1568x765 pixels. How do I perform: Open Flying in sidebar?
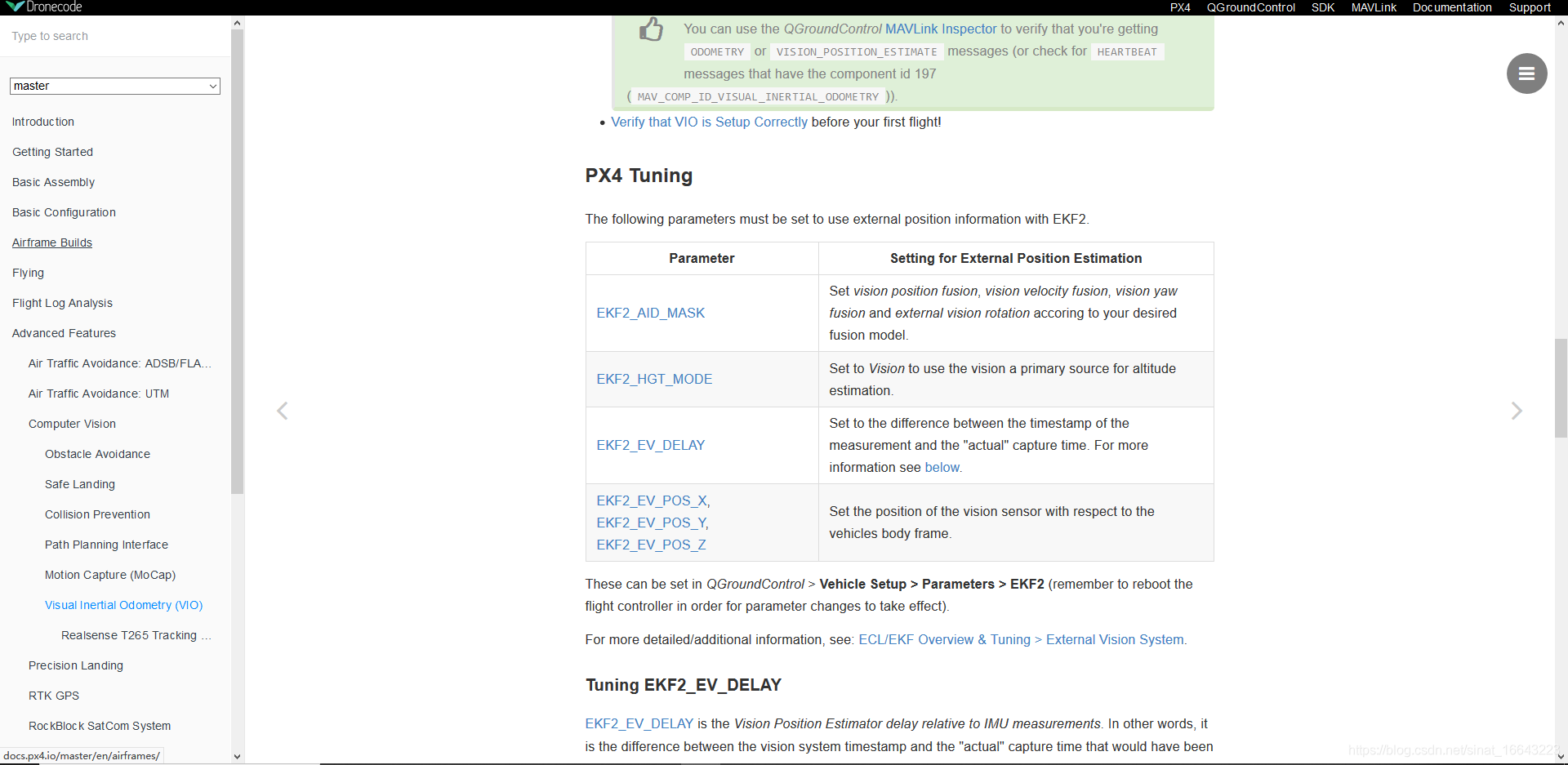pos(28,273)
